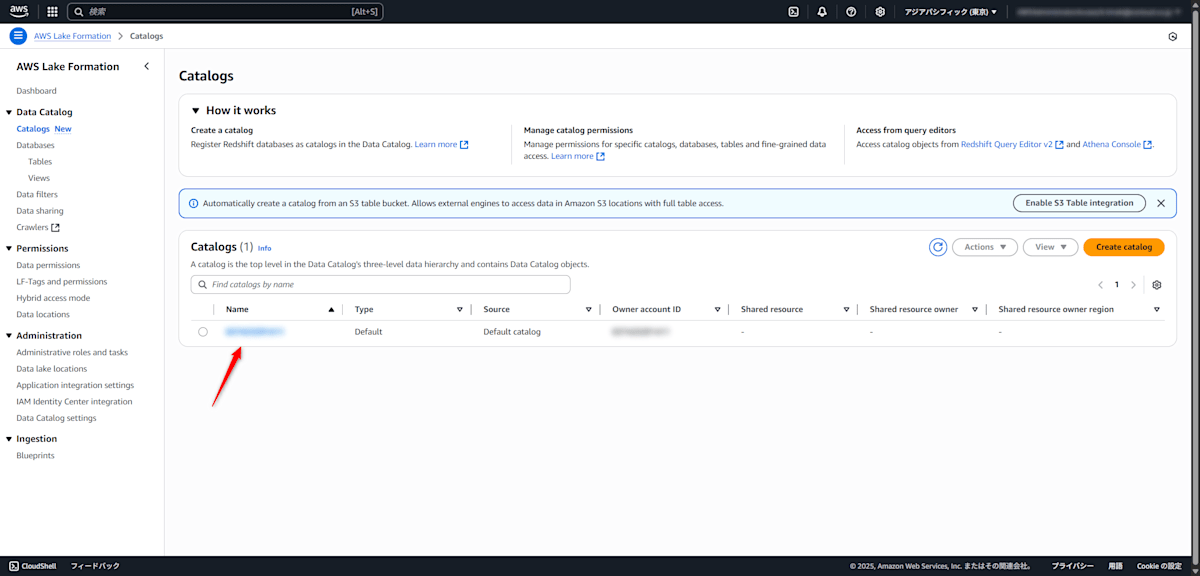
Task: Open the info panel icon at right
Action: [1173, 36]
